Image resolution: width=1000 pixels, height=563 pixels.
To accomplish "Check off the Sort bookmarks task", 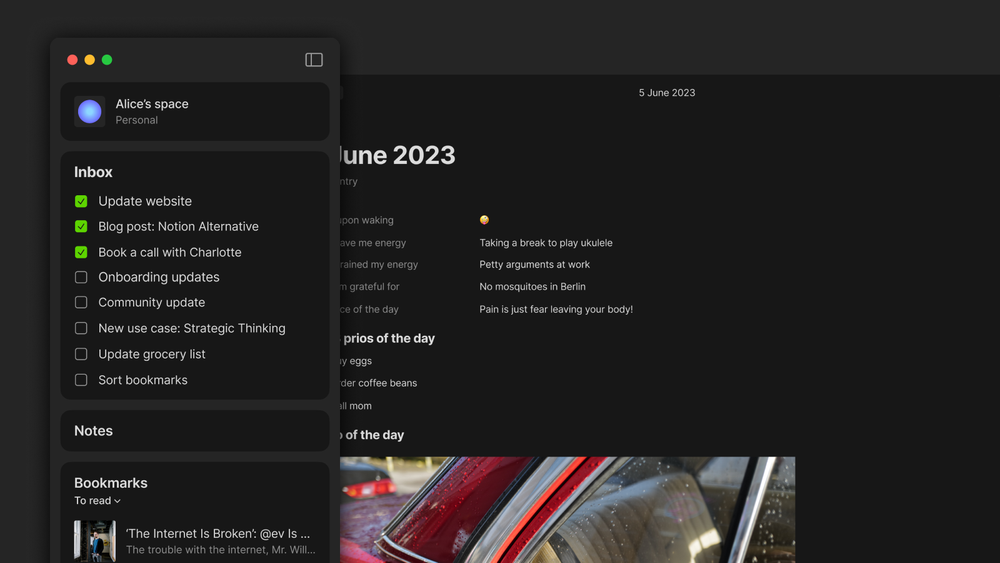I will (x=81, y=380).
